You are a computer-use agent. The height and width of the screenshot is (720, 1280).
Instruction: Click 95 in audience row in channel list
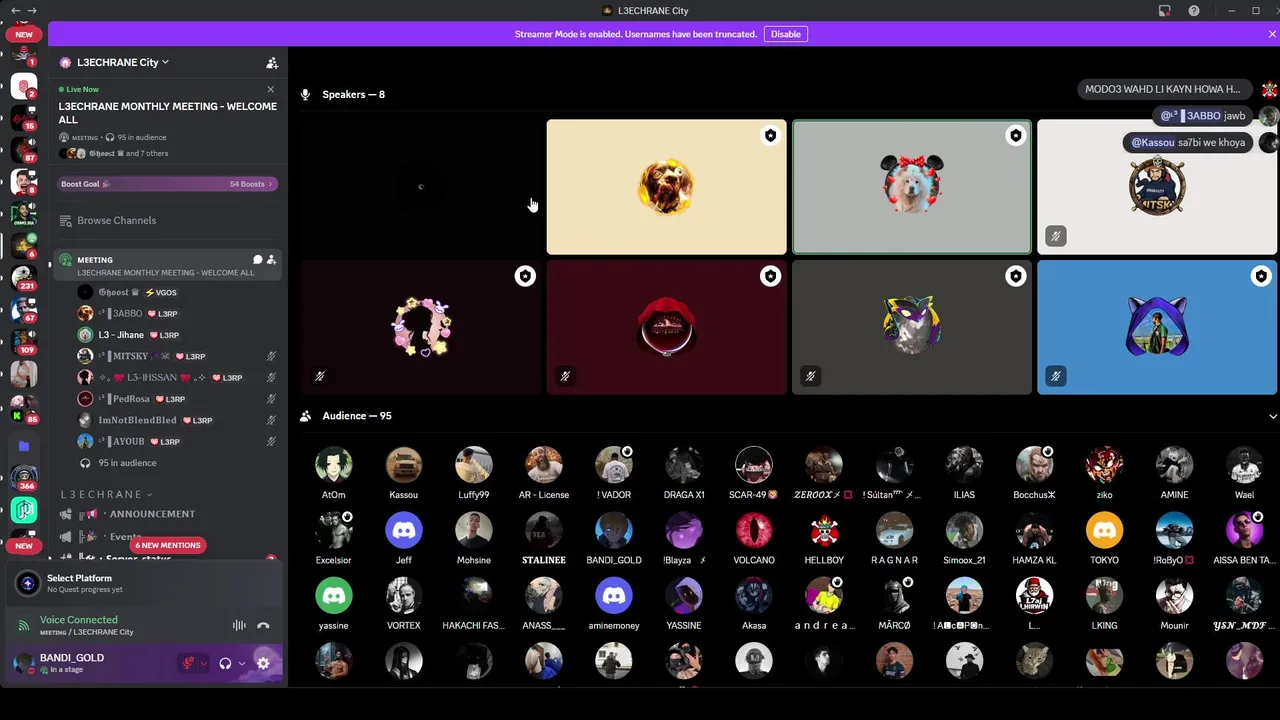pyautogui.click(x=166, y=463)
